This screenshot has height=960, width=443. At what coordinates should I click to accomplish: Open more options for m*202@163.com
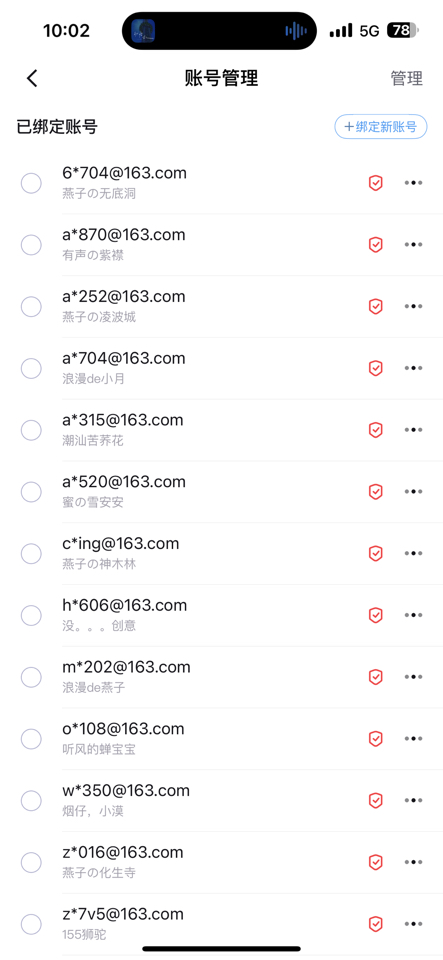tap(414, 677)
